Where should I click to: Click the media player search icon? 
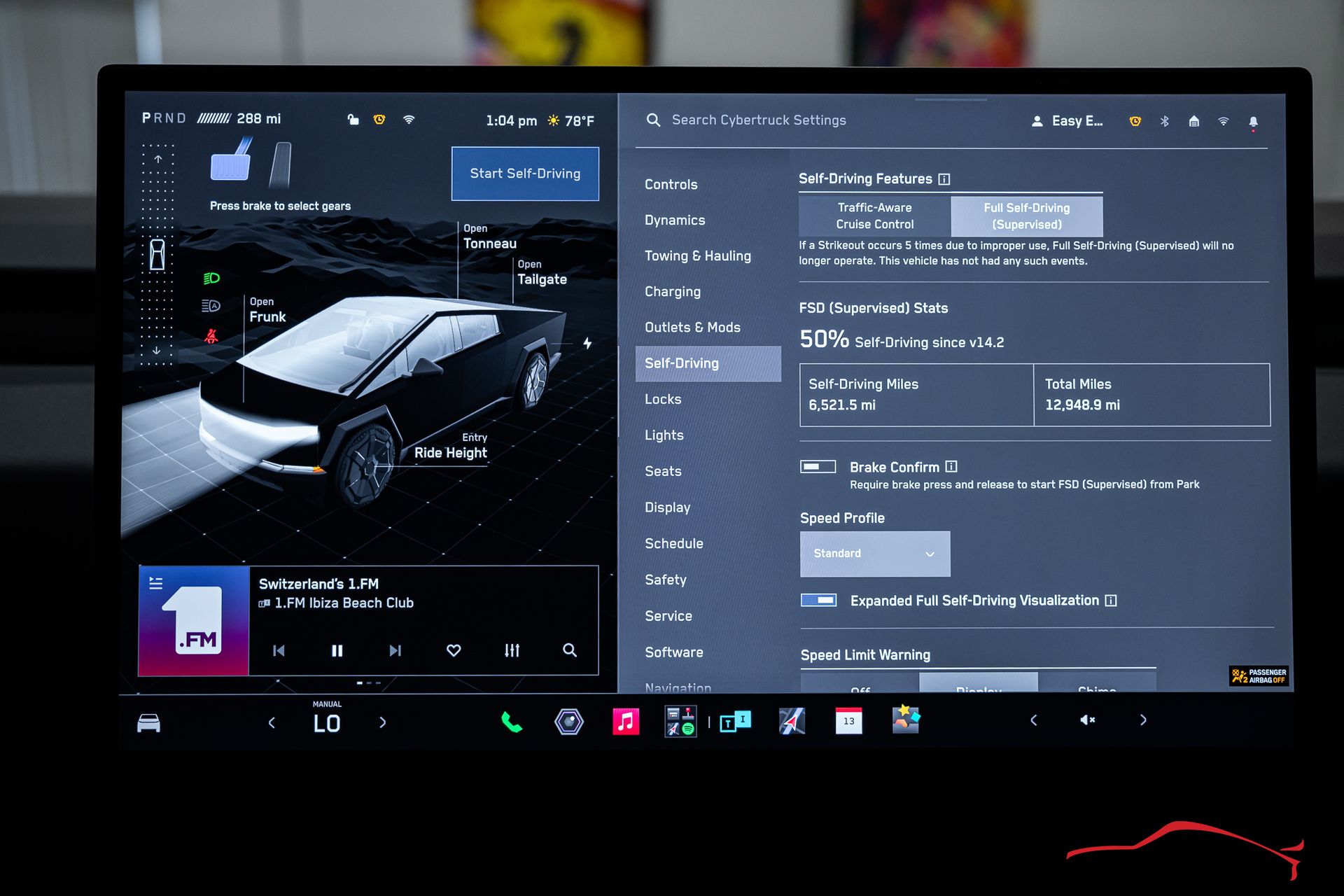[x=570, y=650]
